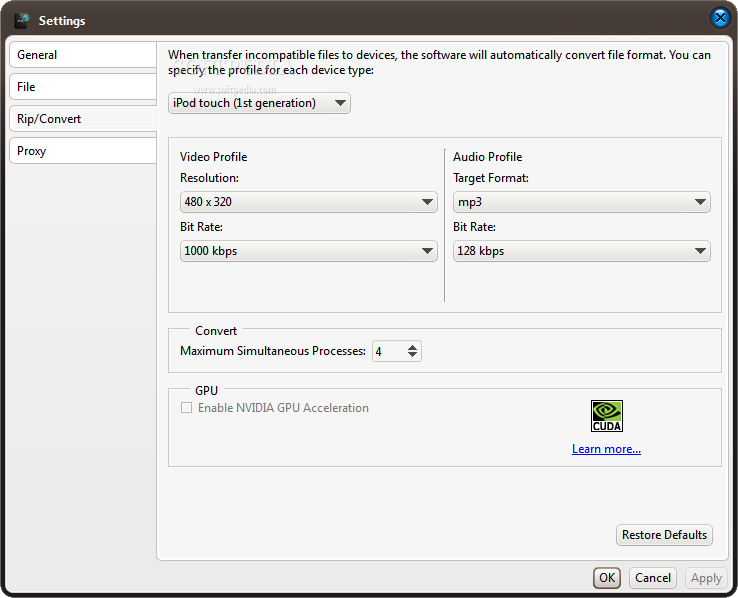Expand the mp3 Target Format dropdown
This screenshot has width=738, height=598.
point(582,202)
